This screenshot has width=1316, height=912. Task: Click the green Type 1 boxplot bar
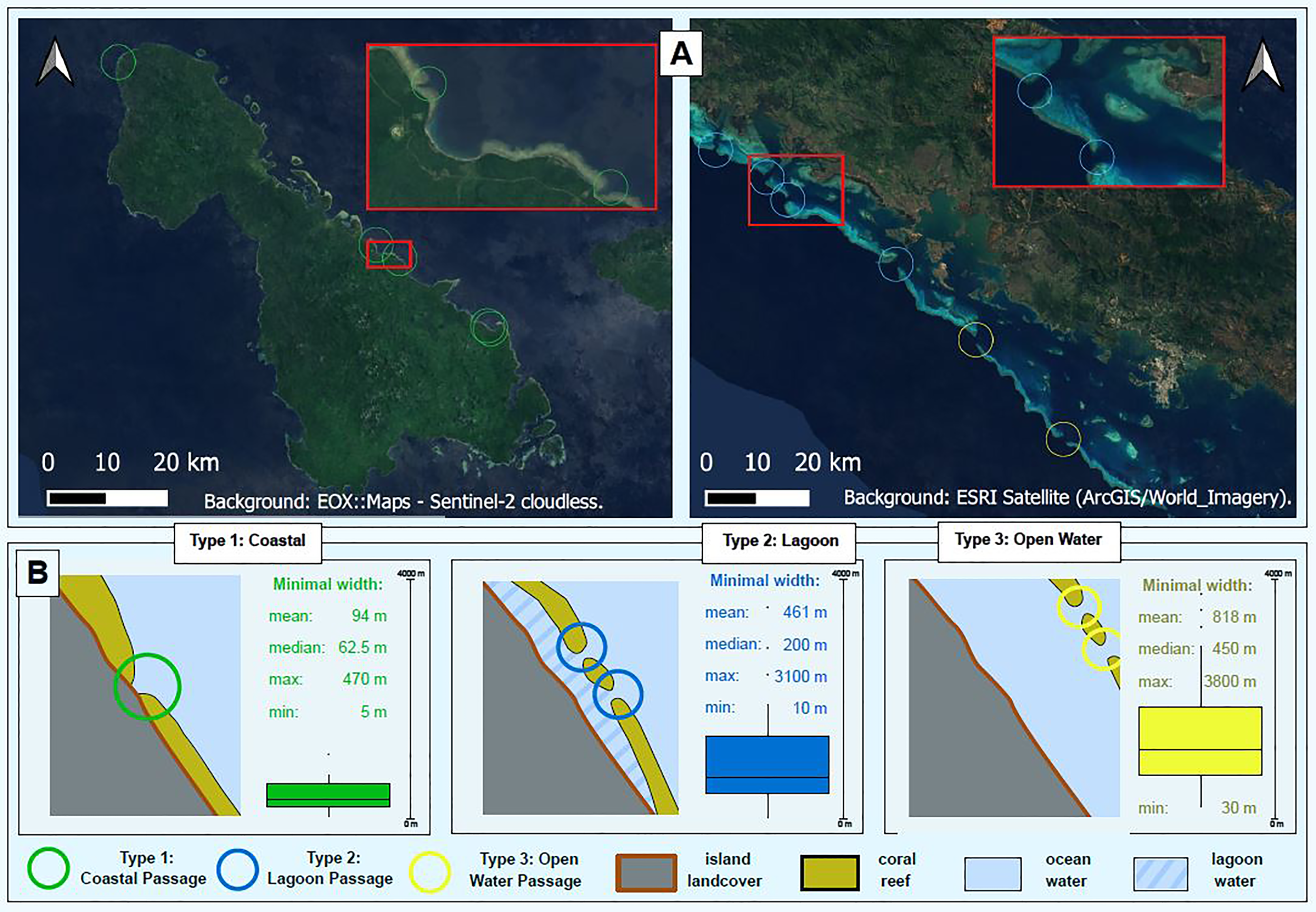click(x=328, y=795)
